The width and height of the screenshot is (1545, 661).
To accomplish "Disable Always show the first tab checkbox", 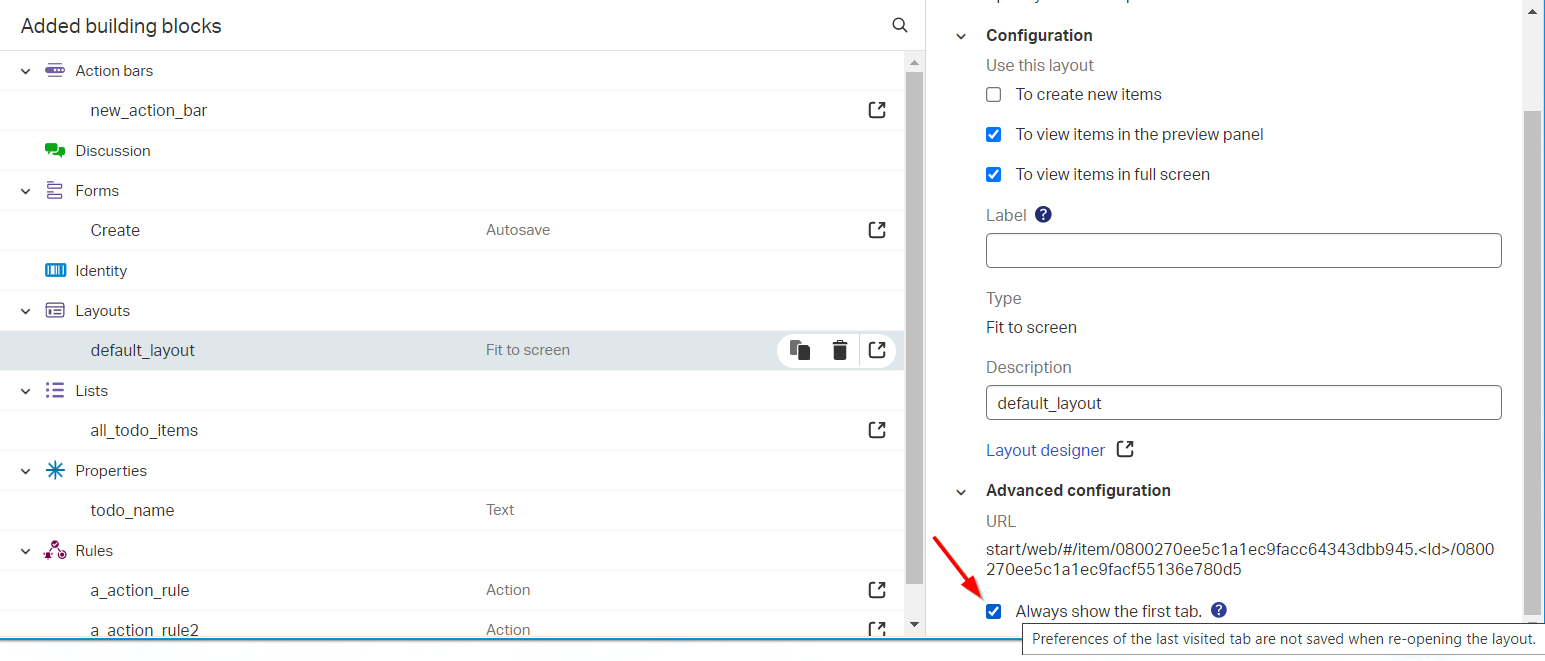I will (x=994, y=611).
